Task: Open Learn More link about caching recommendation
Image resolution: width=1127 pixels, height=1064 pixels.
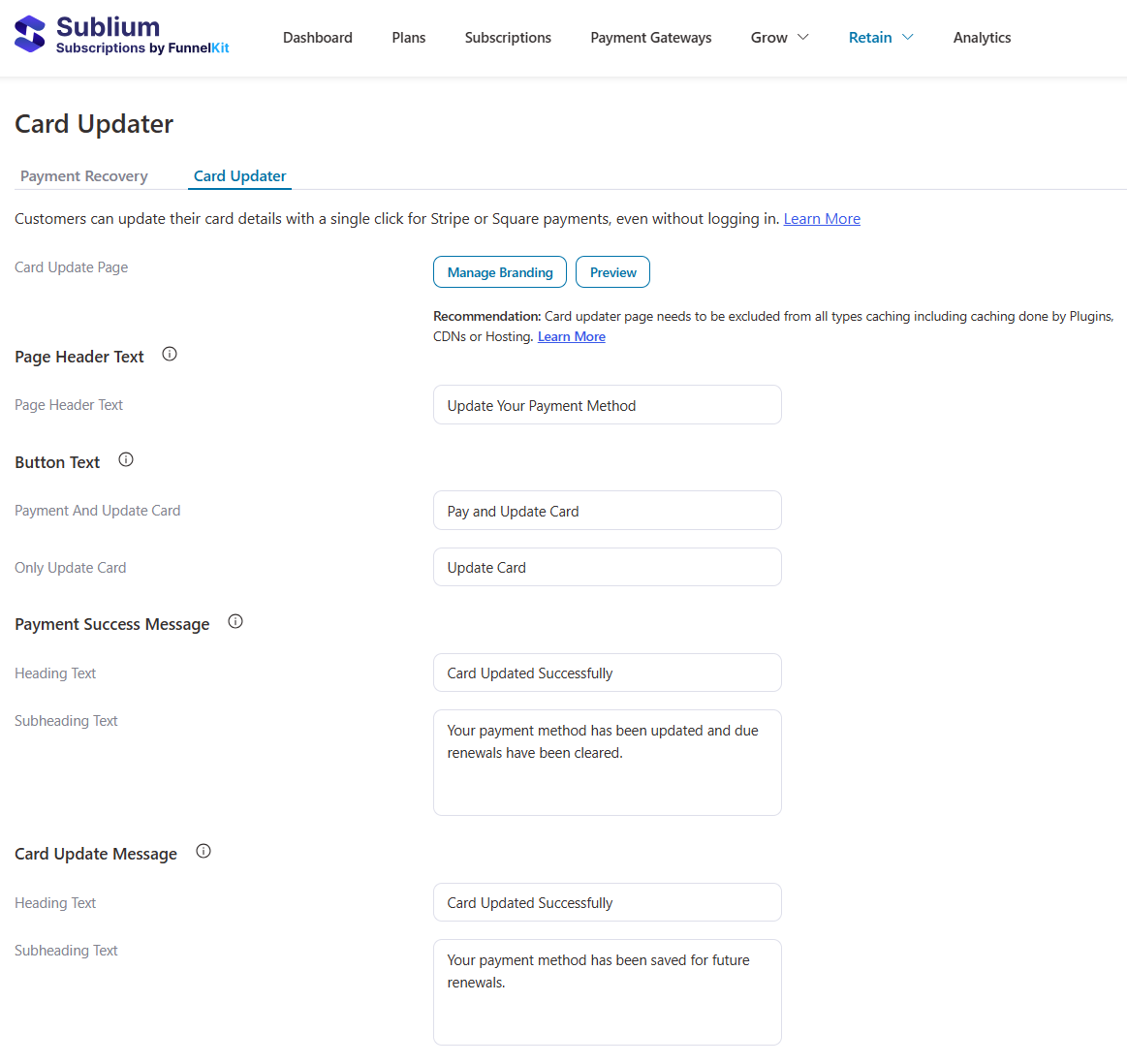Action: [x=572, y=336]
